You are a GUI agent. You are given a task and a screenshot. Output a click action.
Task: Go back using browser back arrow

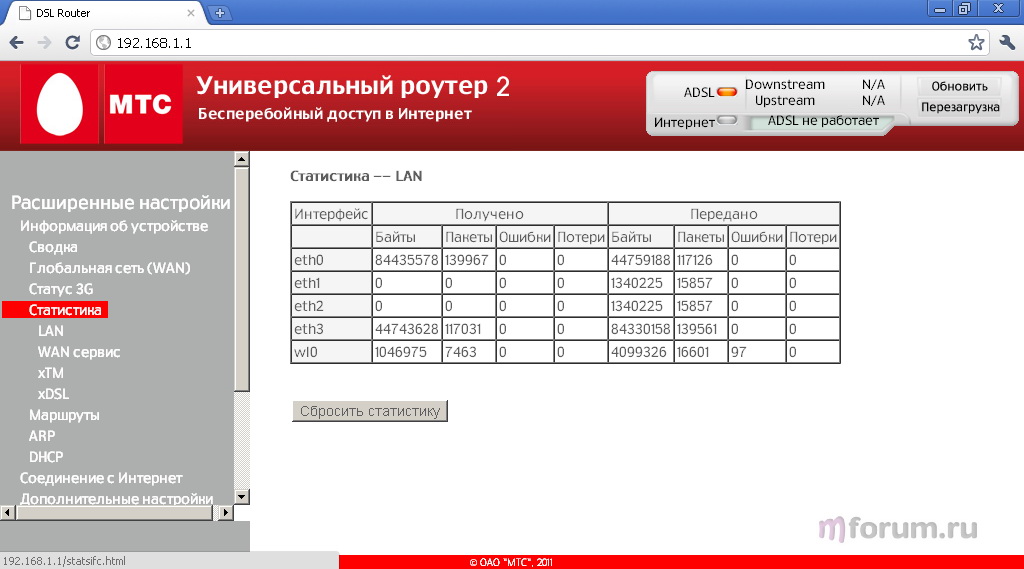coord(17,43)
